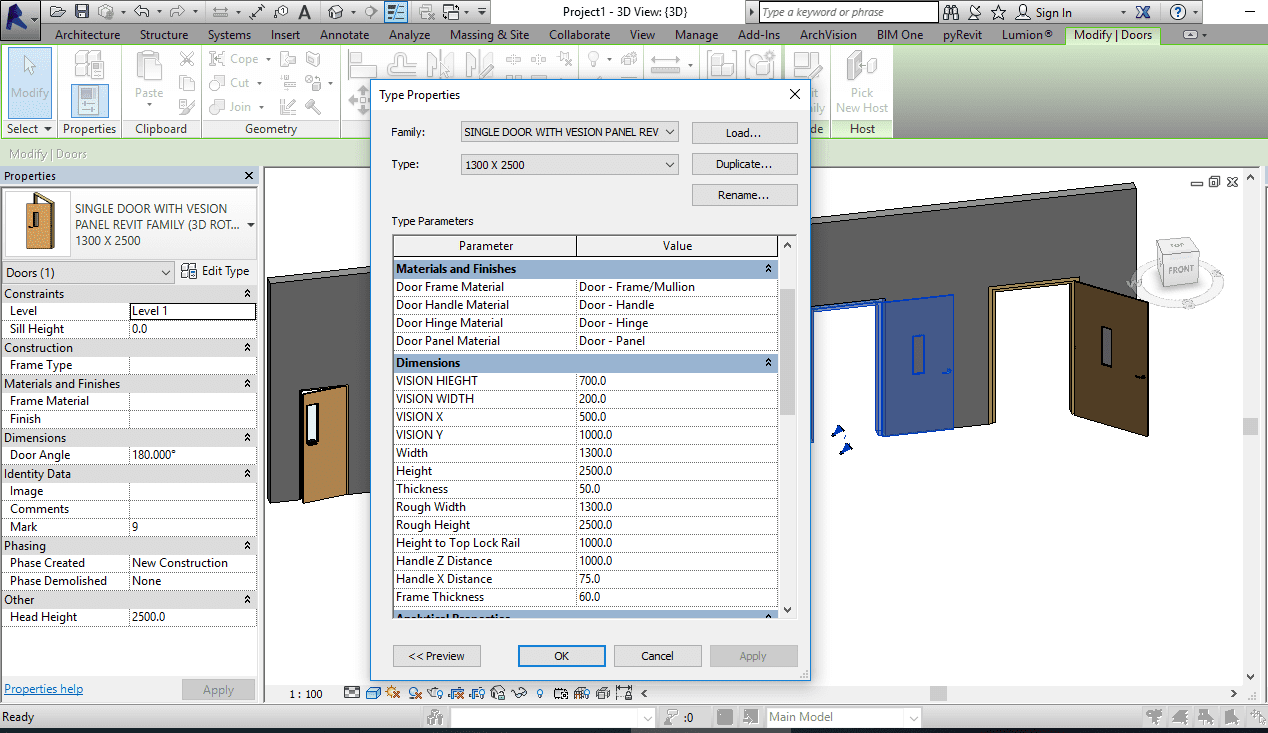Image resolution: width=1268 pixels, height=733 pixels.
Task: Click the Save icon in quick access toolbar
Action: point(82,12)
